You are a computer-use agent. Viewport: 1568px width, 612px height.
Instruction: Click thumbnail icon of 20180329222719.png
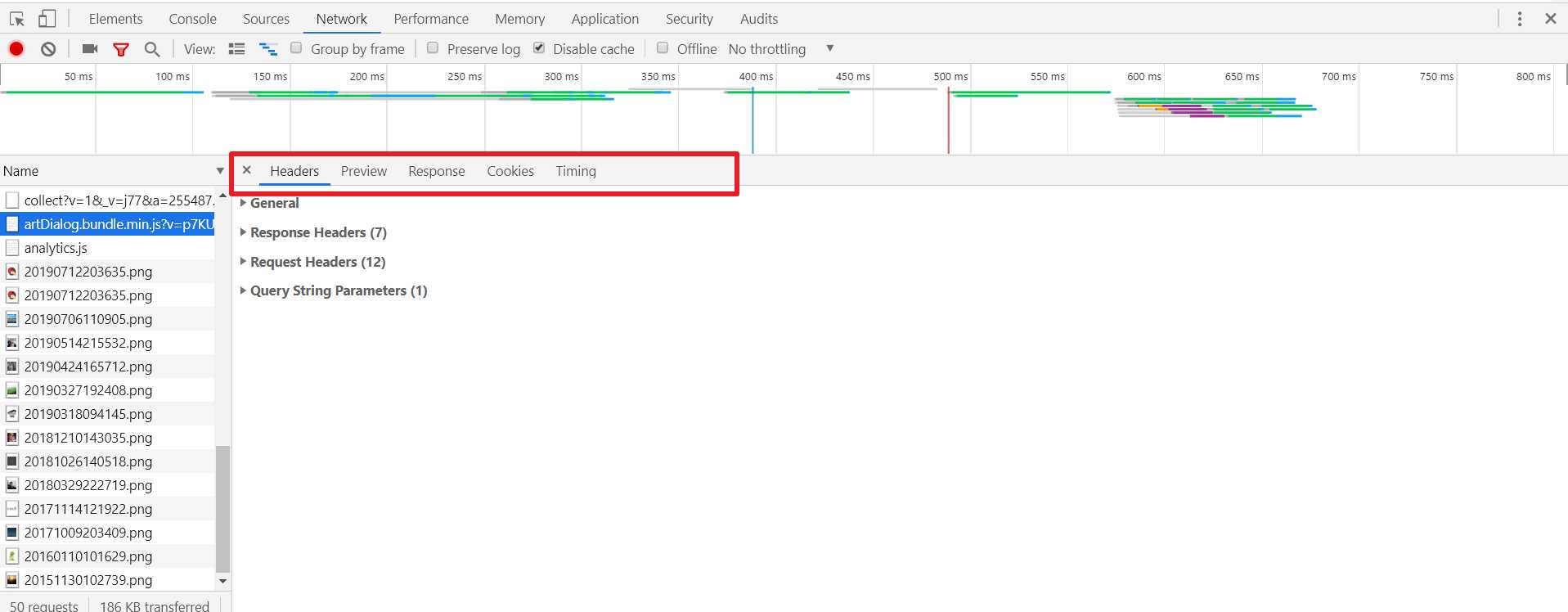[12, 485]
